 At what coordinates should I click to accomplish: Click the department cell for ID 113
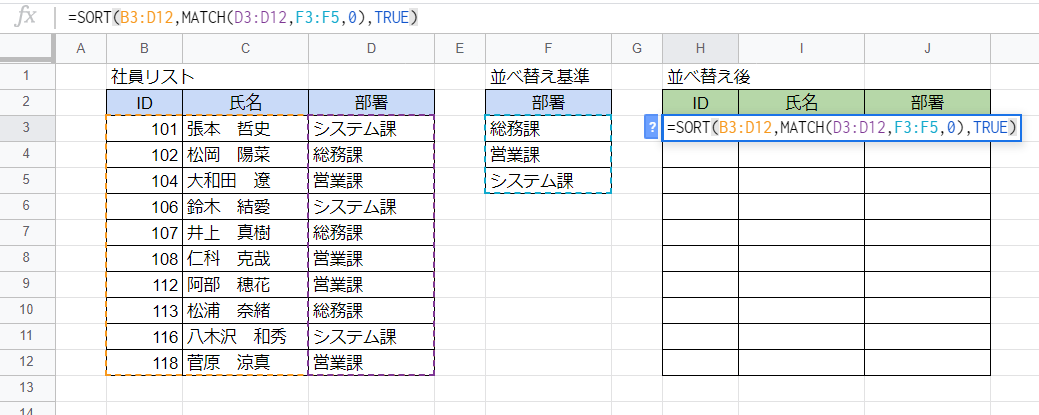click(371, 310)
